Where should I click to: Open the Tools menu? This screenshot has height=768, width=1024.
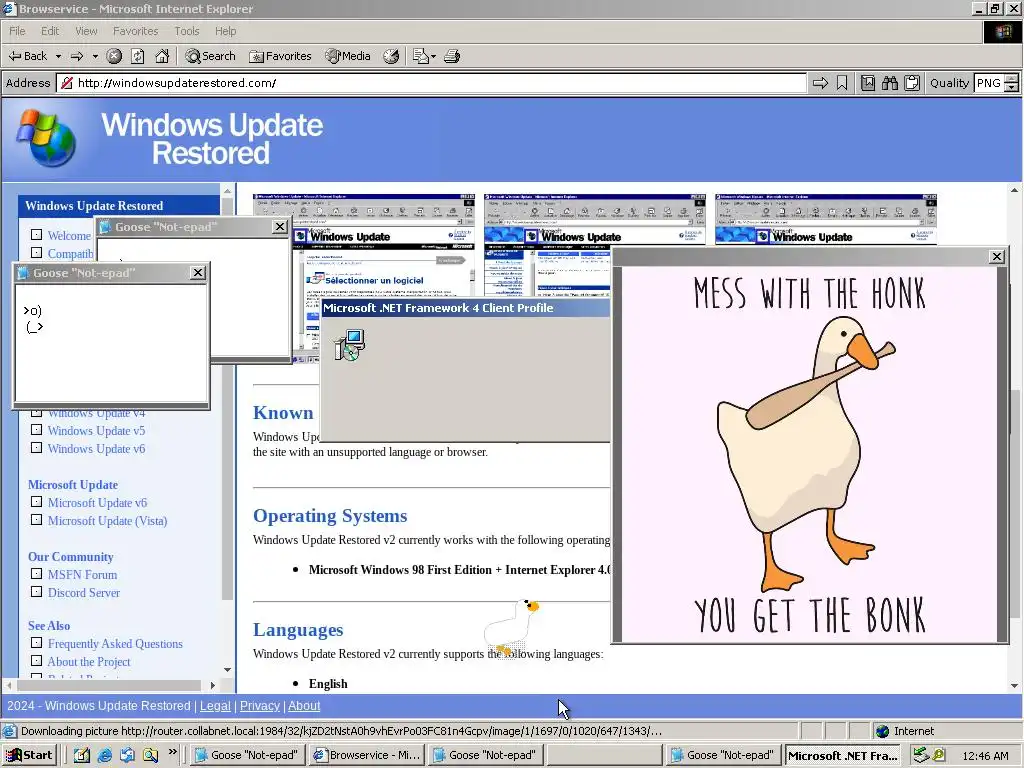[186, 31]
